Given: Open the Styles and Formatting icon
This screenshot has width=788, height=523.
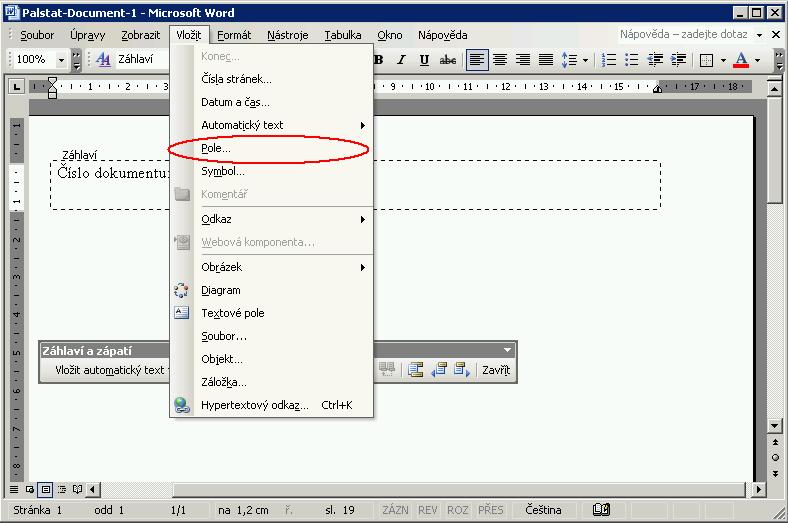Looking at the screenshot, I should point(103,59).
